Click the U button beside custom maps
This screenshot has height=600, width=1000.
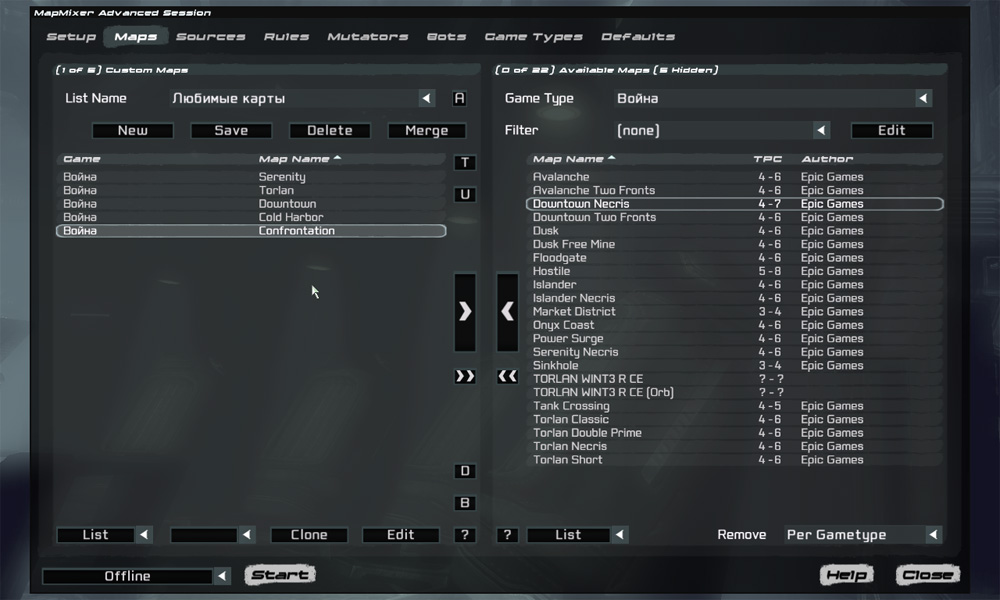click(465, 194)
